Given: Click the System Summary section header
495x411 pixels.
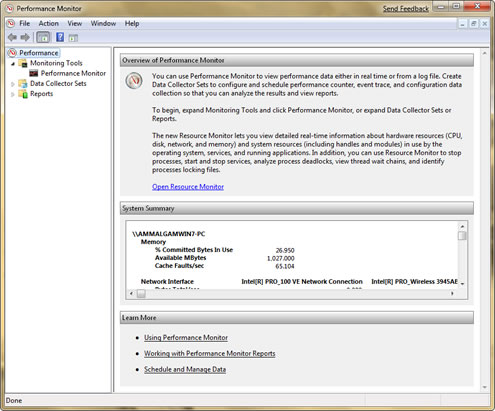Looking at the screenshot, I should tap(297, 208).
